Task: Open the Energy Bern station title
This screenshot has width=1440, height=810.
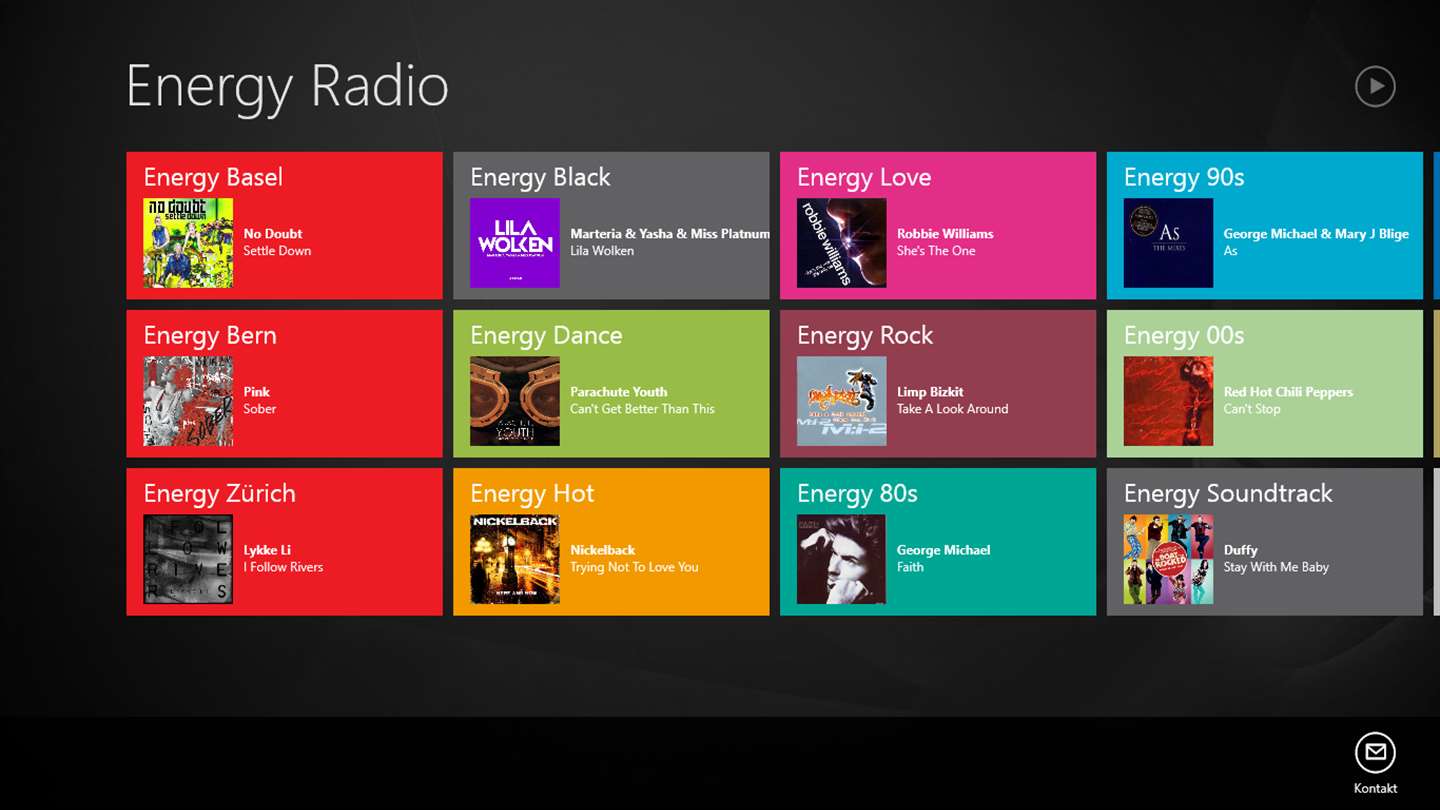Action: 210,336
